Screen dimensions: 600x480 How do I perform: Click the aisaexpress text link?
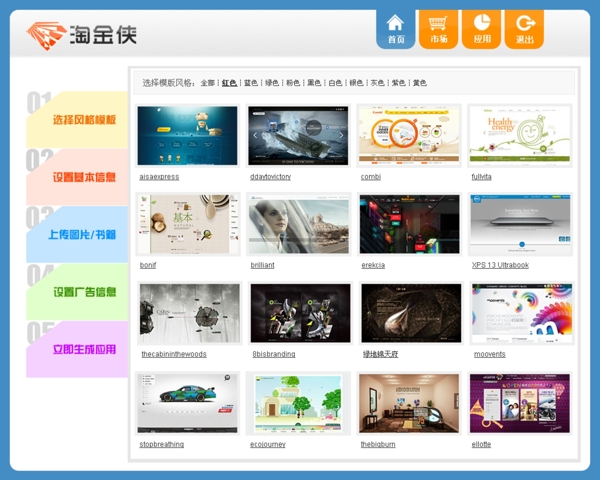(159, 177)
